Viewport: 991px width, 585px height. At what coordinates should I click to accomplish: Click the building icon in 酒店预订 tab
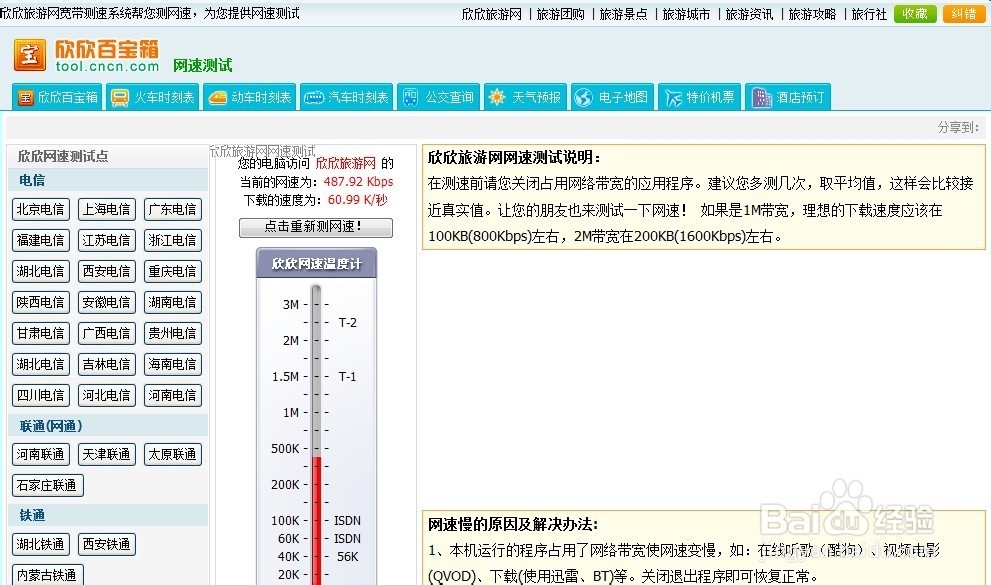pos(762,98)
